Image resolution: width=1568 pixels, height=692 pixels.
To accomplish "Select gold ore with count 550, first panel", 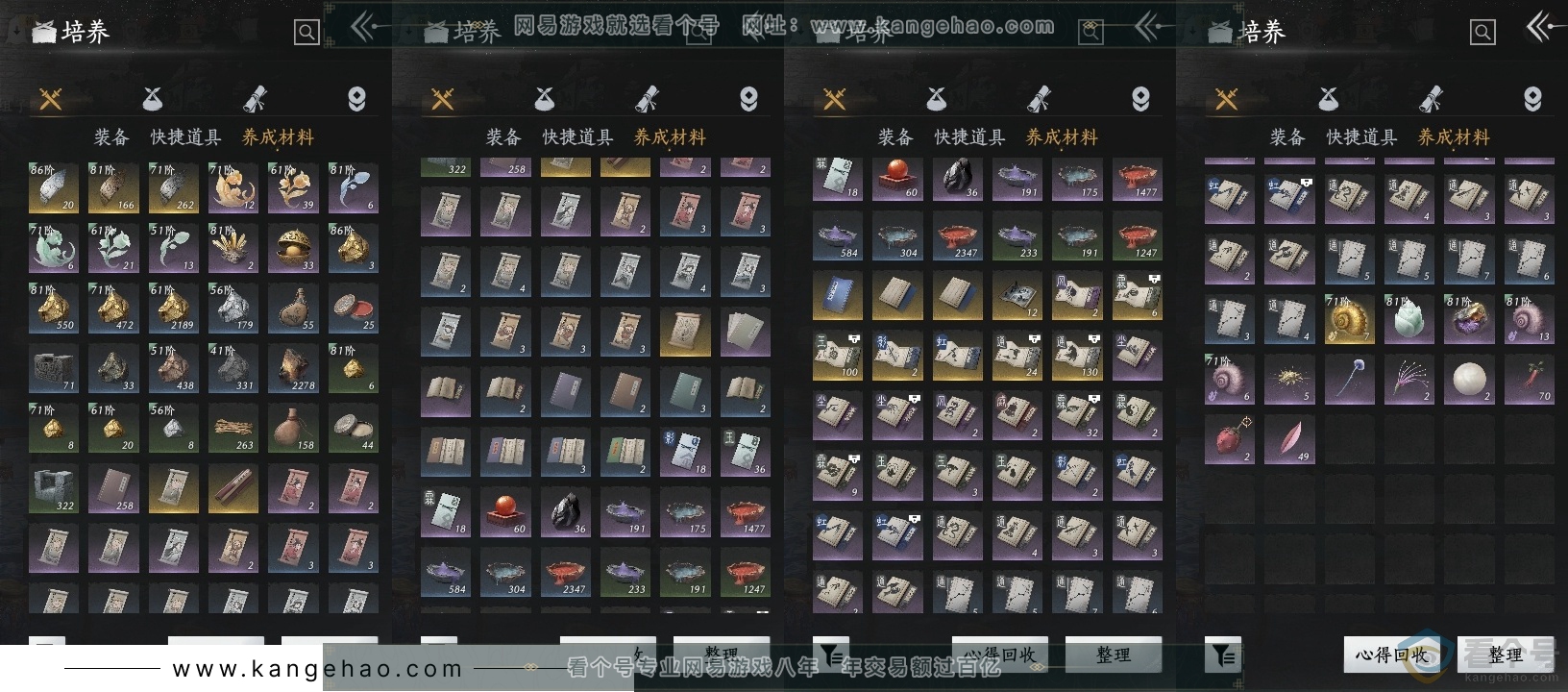I will (54, 308).
